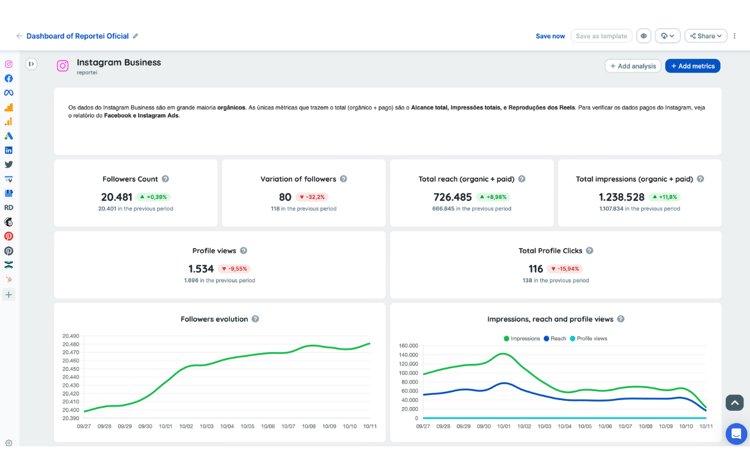Click the Total impressions value 1.238.528
The image size is (750, 468).
tap(621, 197)
